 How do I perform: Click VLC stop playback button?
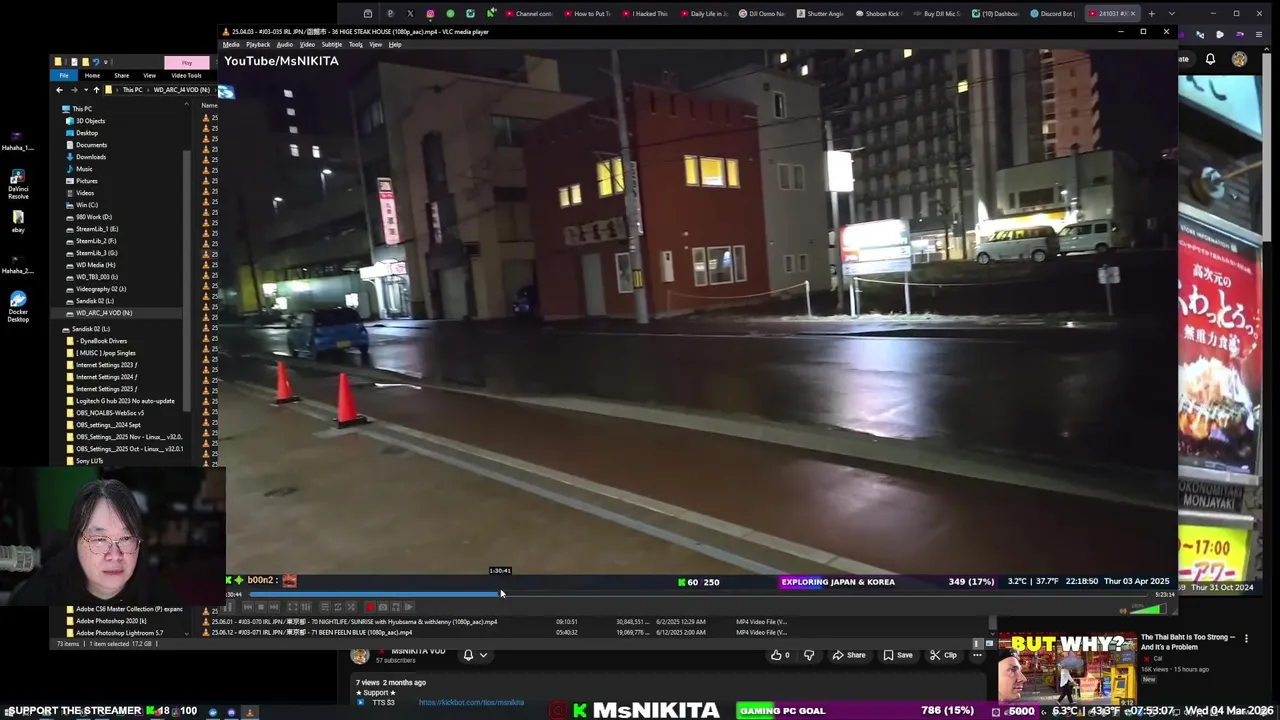[261, 607]
